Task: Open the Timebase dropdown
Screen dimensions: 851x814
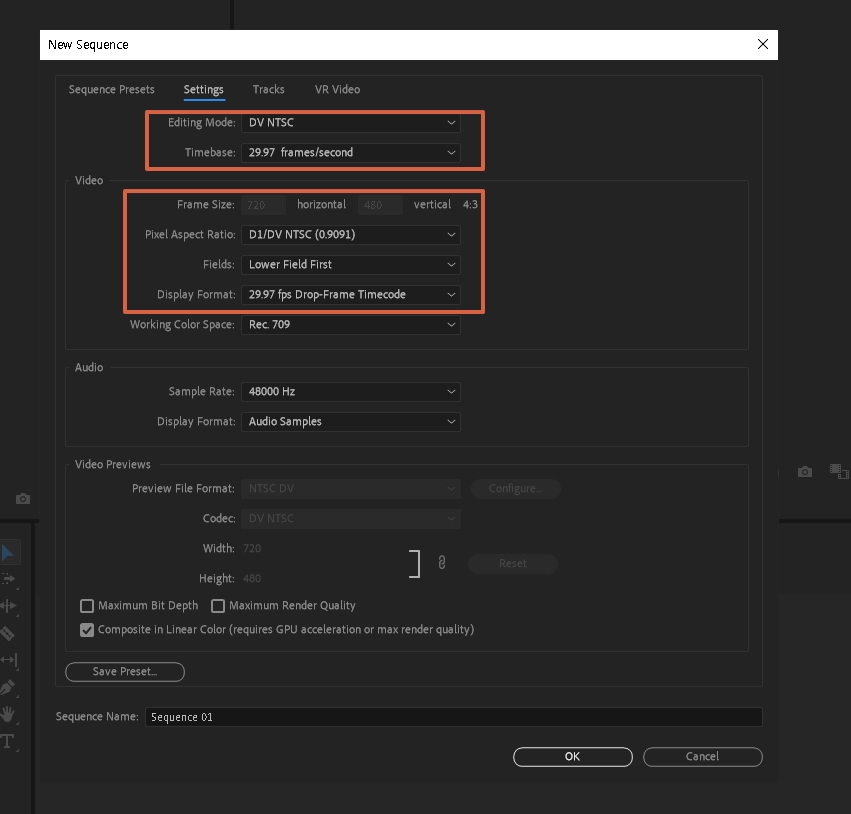Action: coord(351,152)
